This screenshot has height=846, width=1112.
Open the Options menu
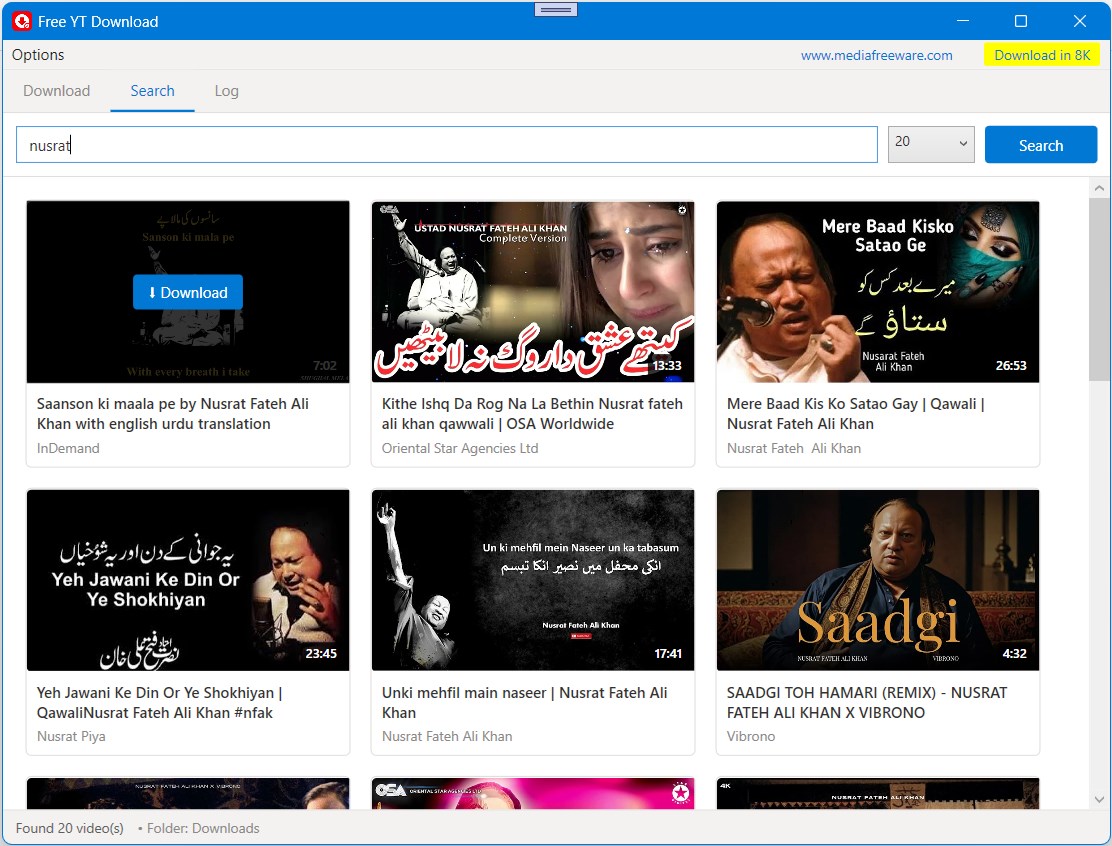tap(37, 55)
